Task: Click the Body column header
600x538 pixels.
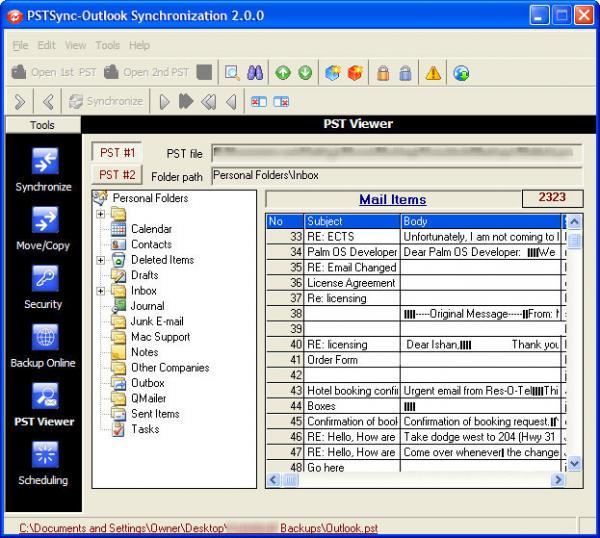Action: [x=481, y=221]
